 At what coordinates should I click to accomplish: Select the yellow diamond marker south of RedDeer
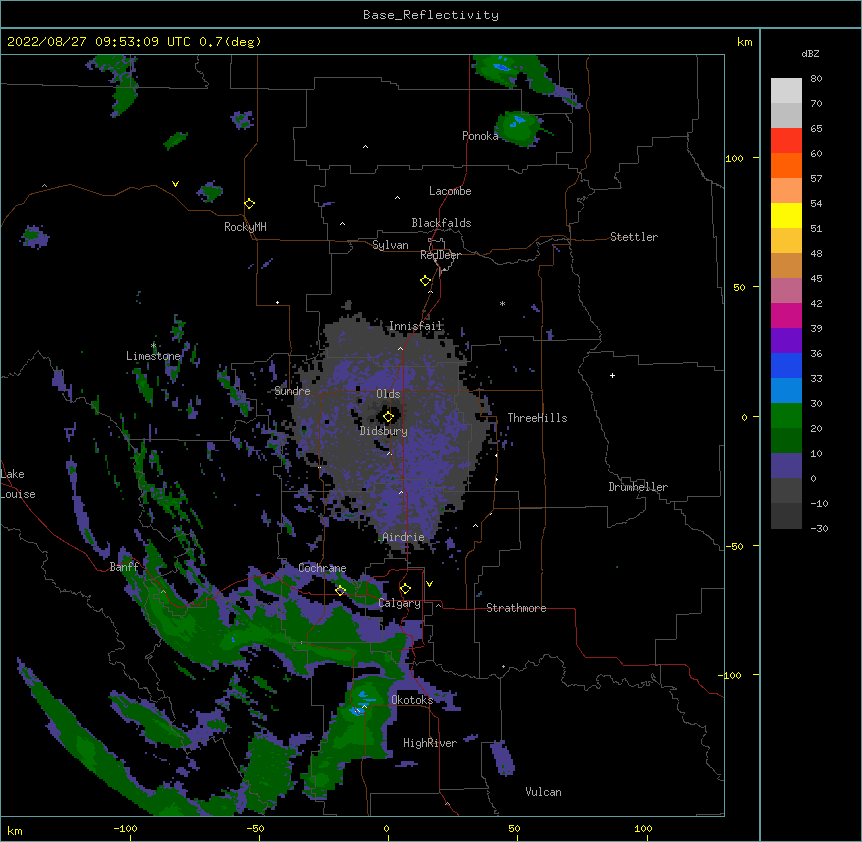(x=426, y=281)
